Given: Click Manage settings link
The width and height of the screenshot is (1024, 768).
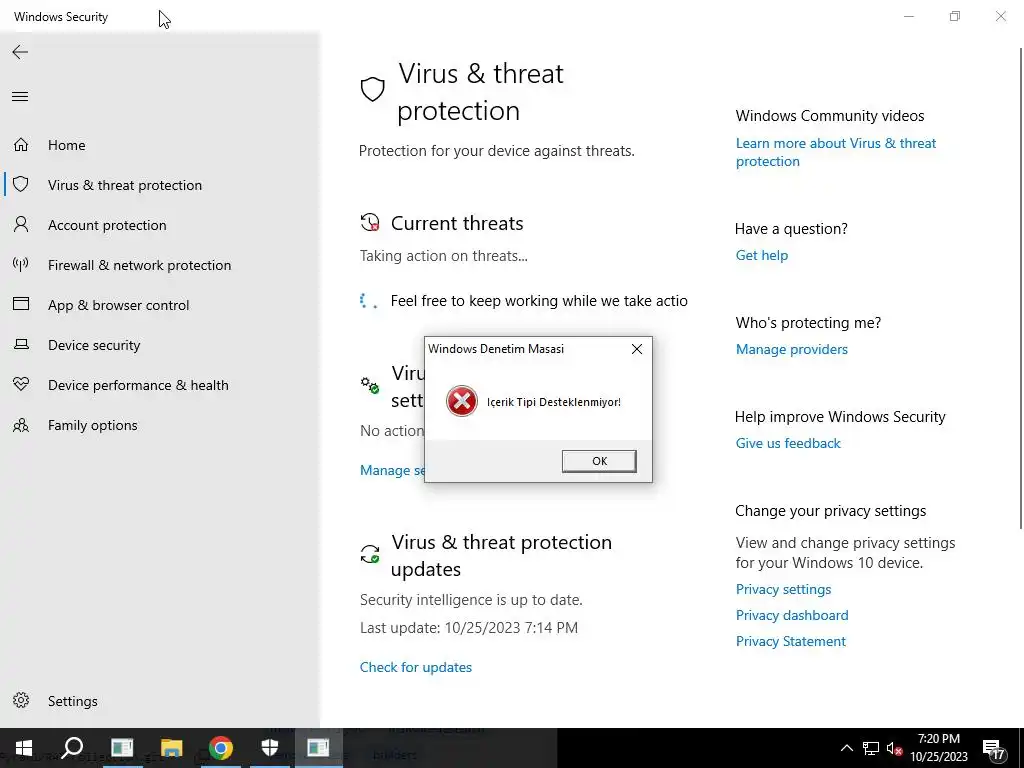Looking at the screenshot, I should coord(392,470).
